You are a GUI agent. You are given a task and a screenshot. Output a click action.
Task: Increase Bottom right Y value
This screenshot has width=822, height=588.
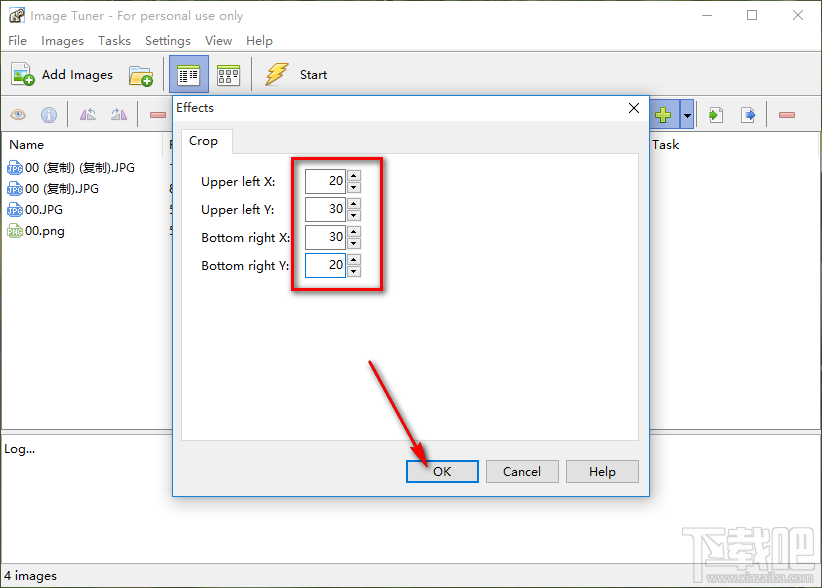pyautogui.click(x=354, y=259)
